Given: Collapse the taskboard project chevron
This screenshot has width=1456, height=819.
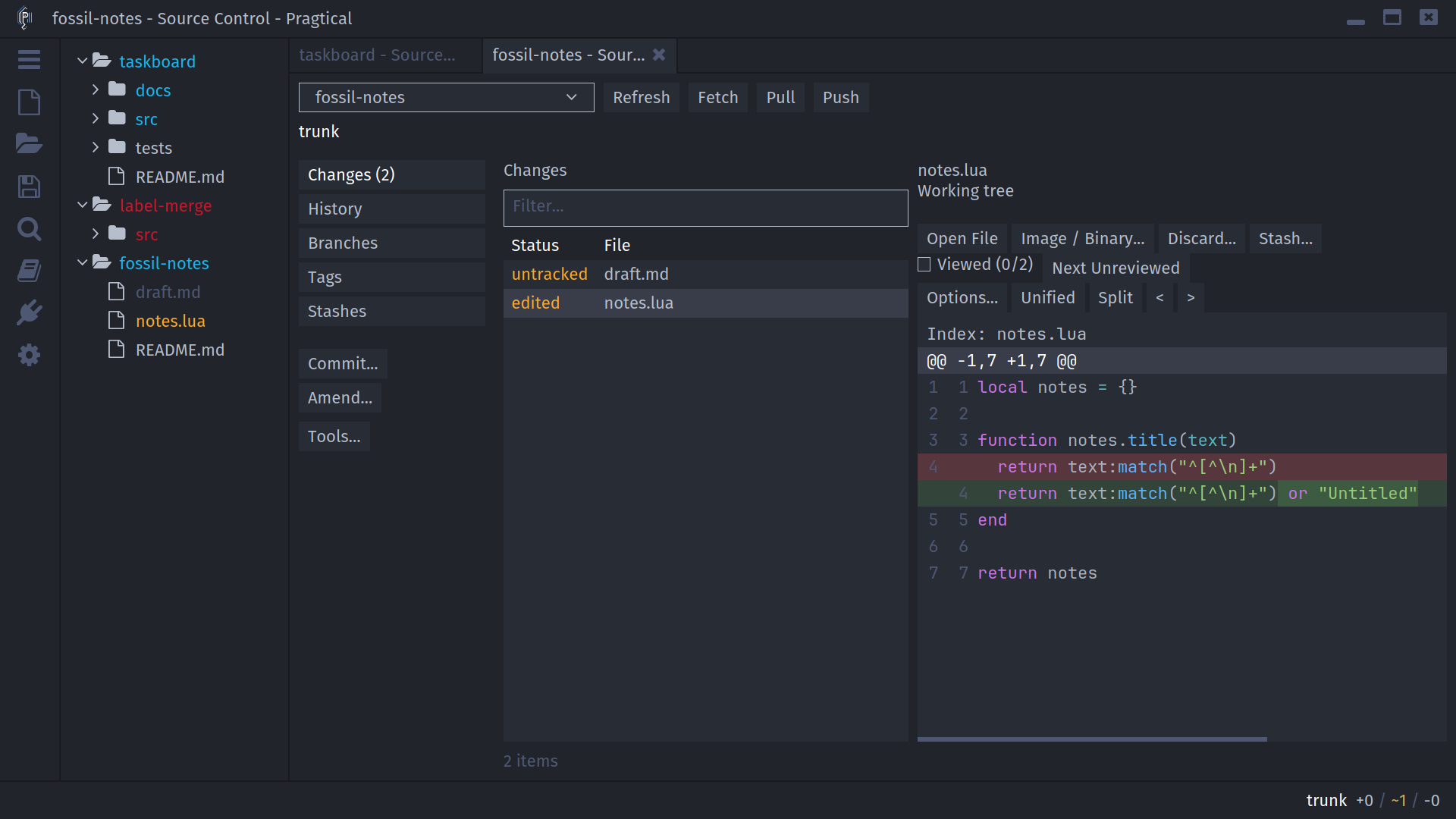Looking at the screenshot, I should pyautogui.click(x=82, y=61).
